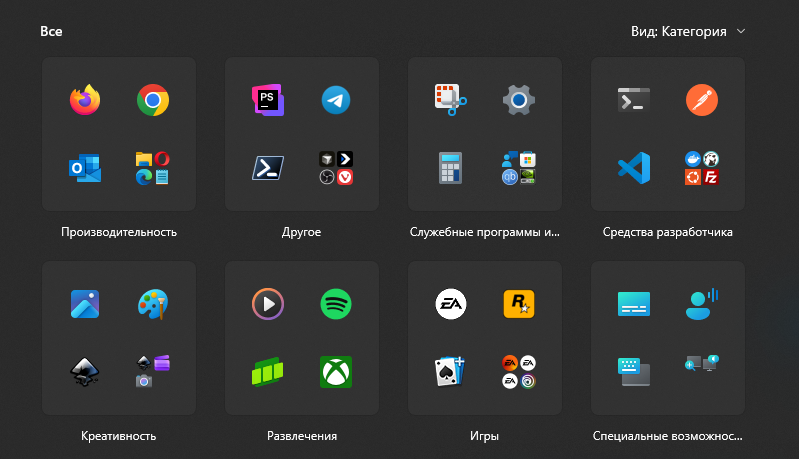Image resolution: width=799 pixels, height=459 pixels.
Task: Open Outlook mail app
Action: (x=85, y=168)
